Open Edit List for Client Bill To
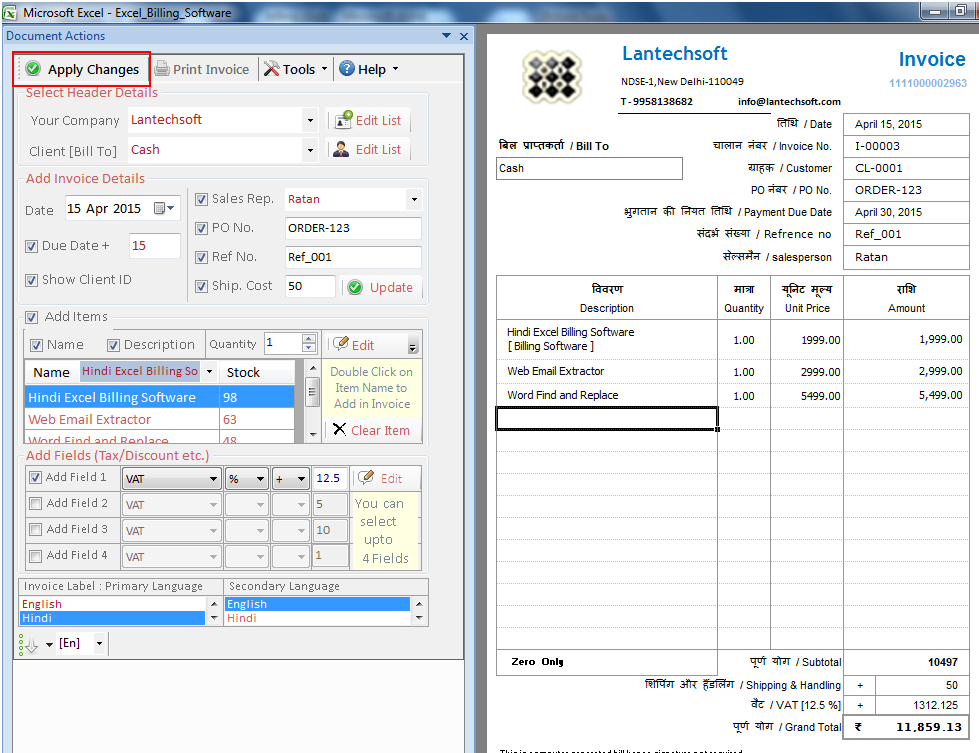 (x=368, y=149)
